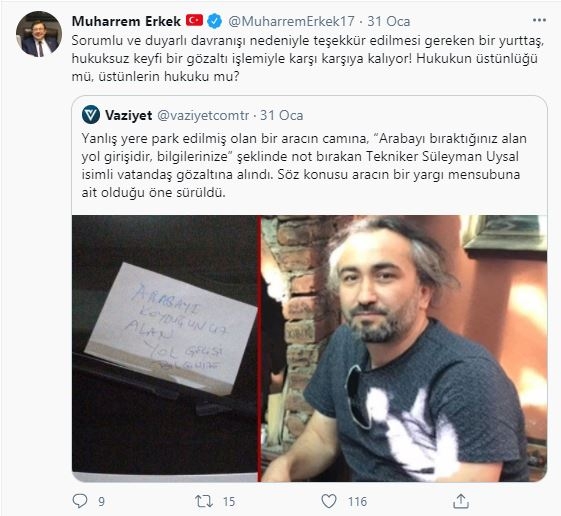Open the handwritten note photo

coord(165,348)
